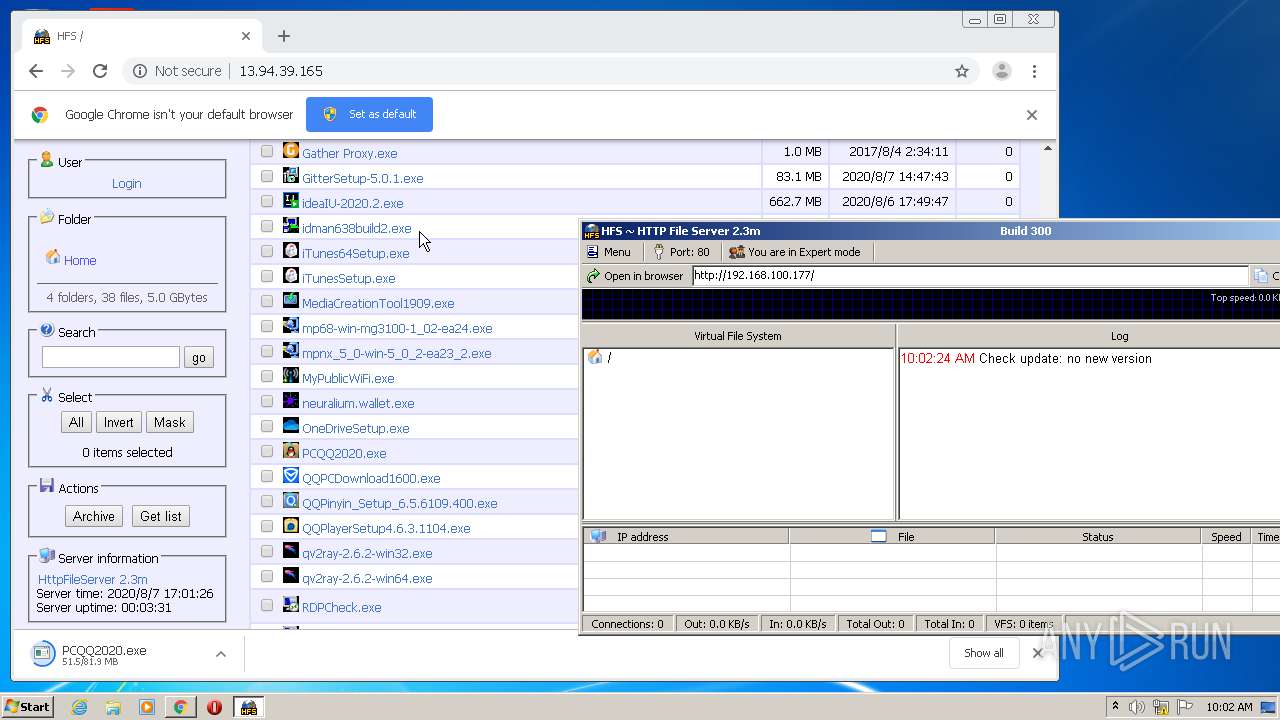This screenshot has width=1280, height=720.
Task: Click the Archive button
Action: coord(94,516)
